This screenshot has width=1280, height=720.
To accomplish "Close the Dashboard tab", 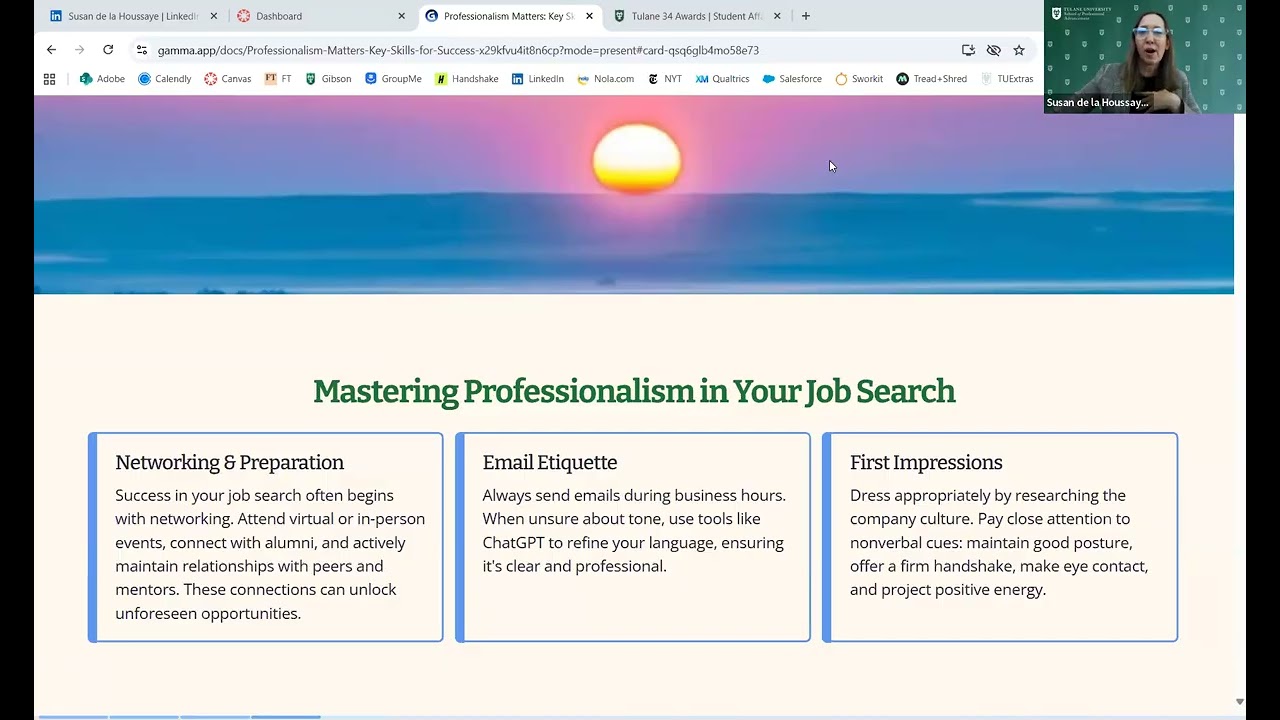I will (401, 16).
